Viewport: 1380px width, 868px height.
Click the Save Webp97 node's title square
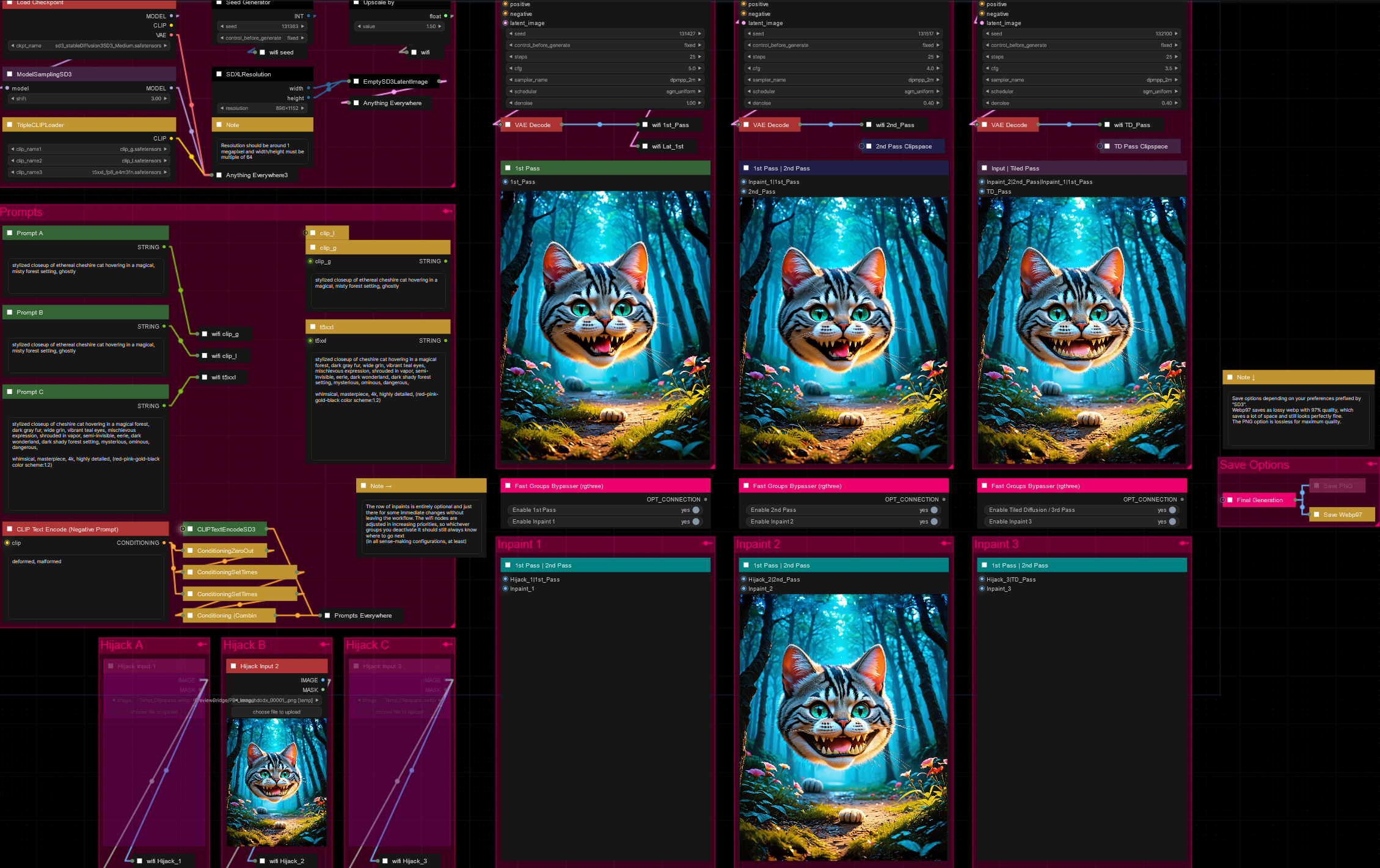[x=1316, y=514]
